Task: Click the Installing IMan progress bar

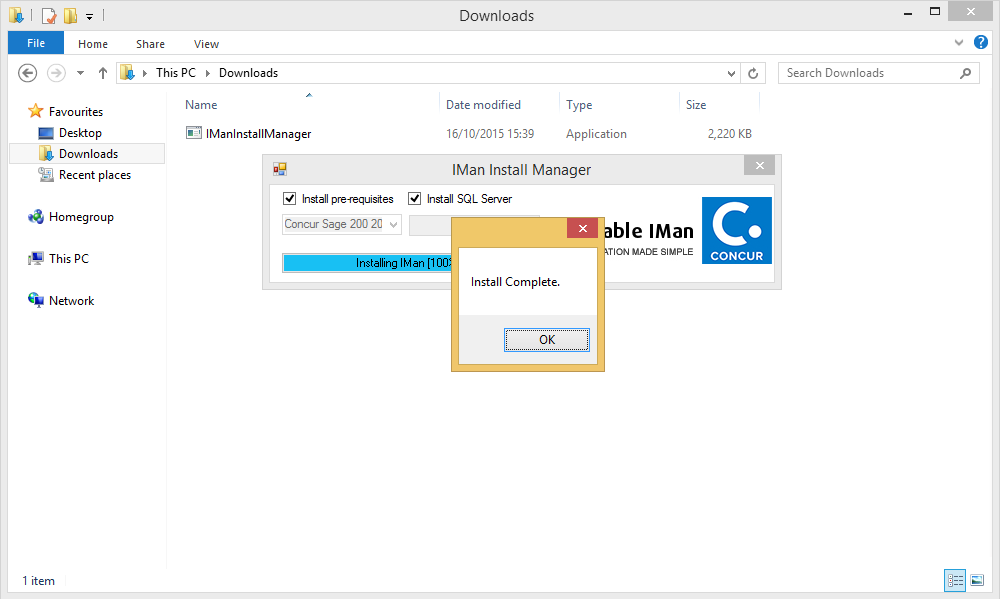Action: click(366, 263)
